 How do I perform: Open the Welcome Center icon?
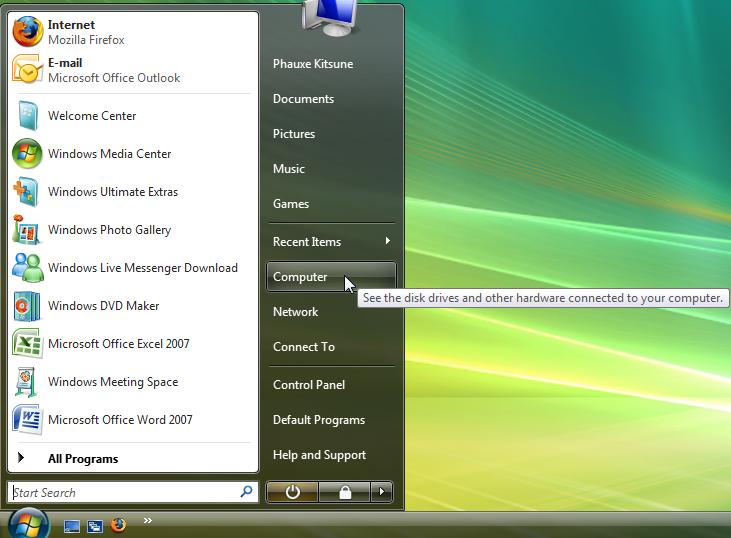pyautogui.click(x=28, y=116)
